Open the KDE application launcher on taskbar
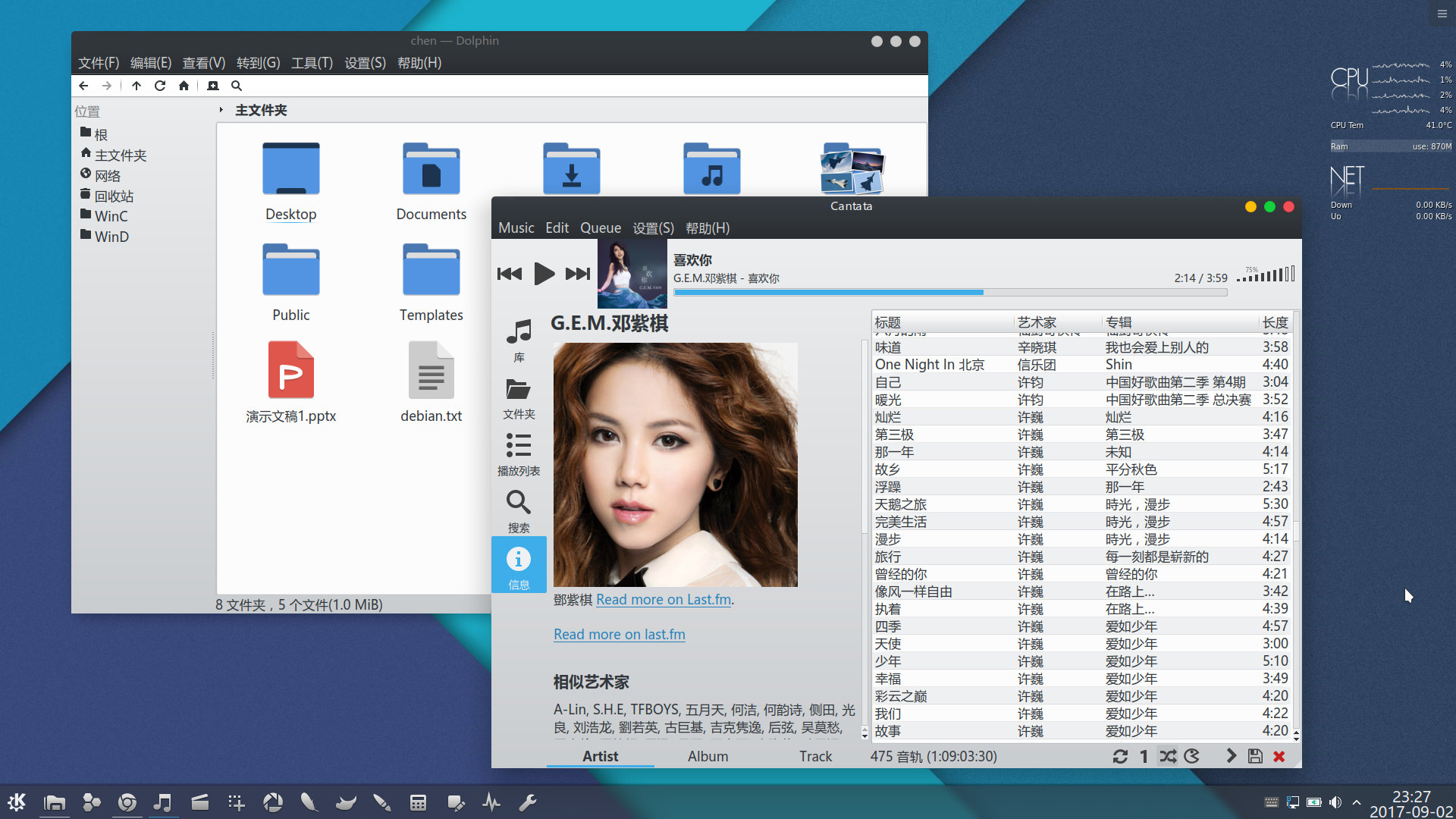1456x819 pixels. pyautogui.click(x=17, y=802)
